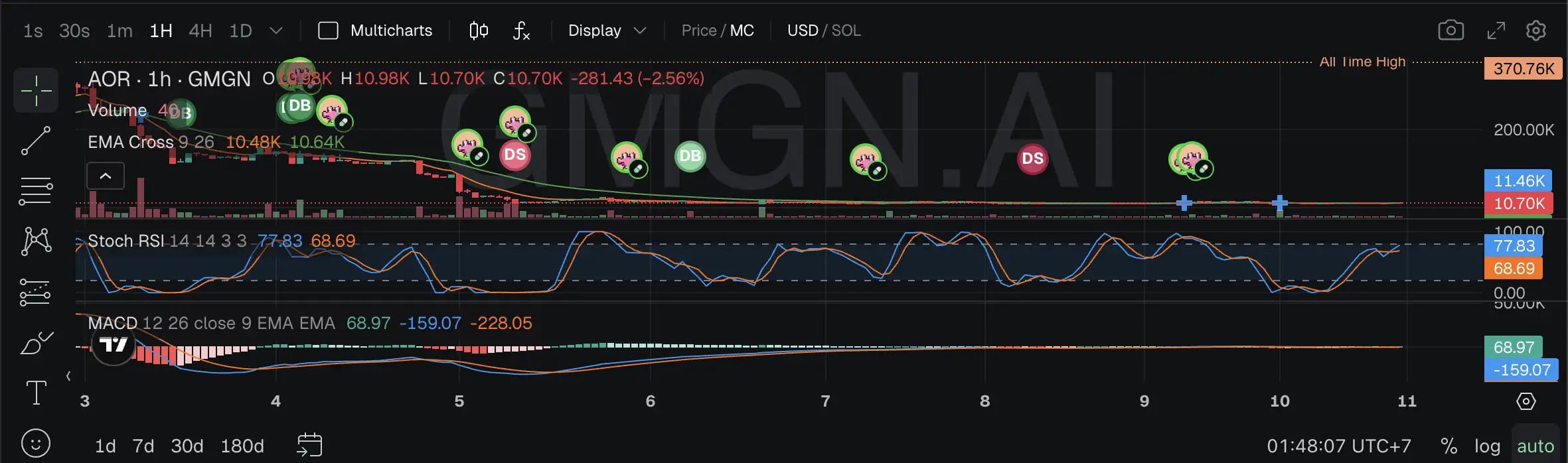Click the 11.46K blue price label
Viewport: 1568px width, 463px height.
[1519, 180]
